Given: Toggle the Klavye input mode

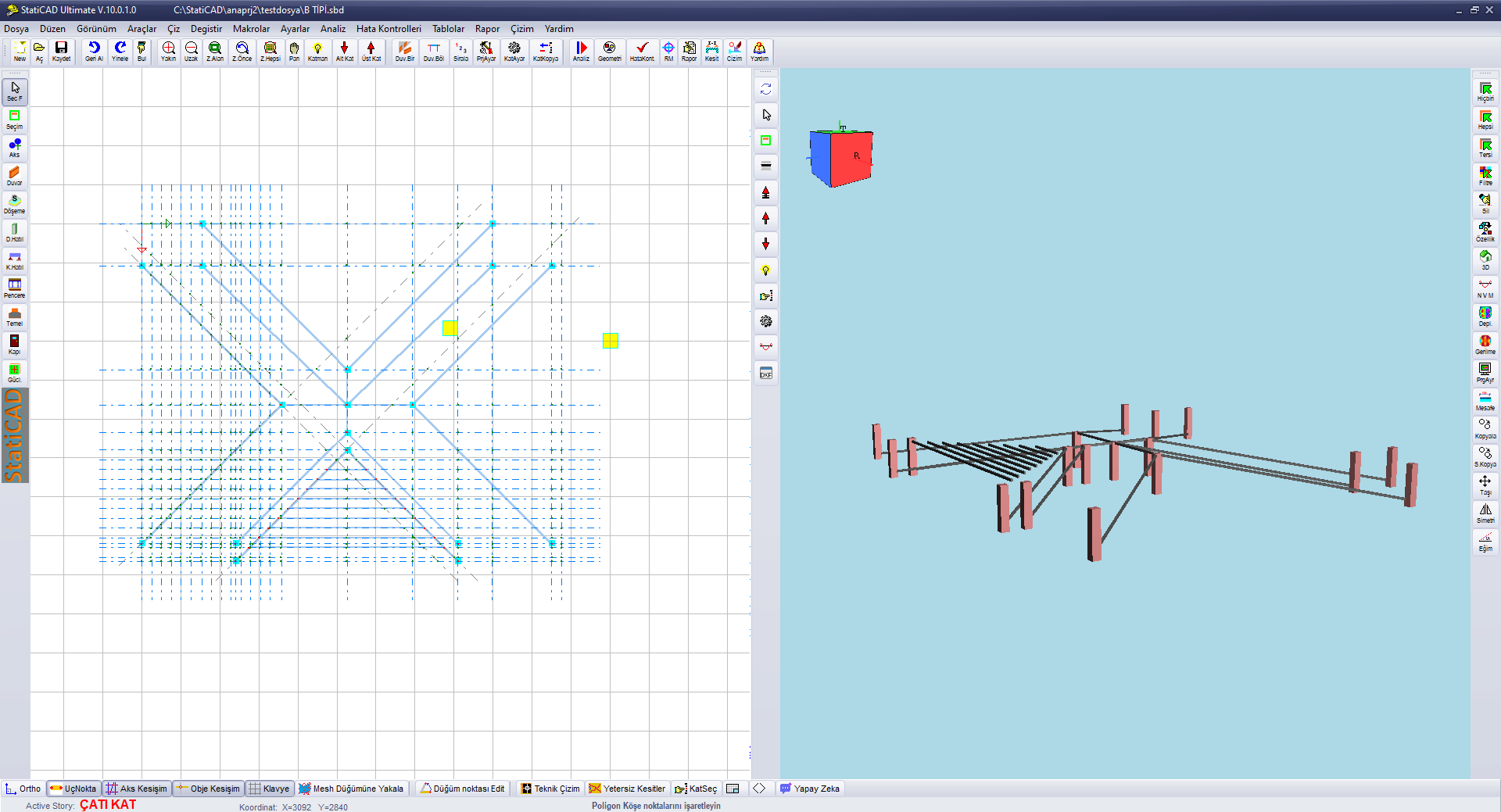Looking at the screenshot, I should [270, 789].
